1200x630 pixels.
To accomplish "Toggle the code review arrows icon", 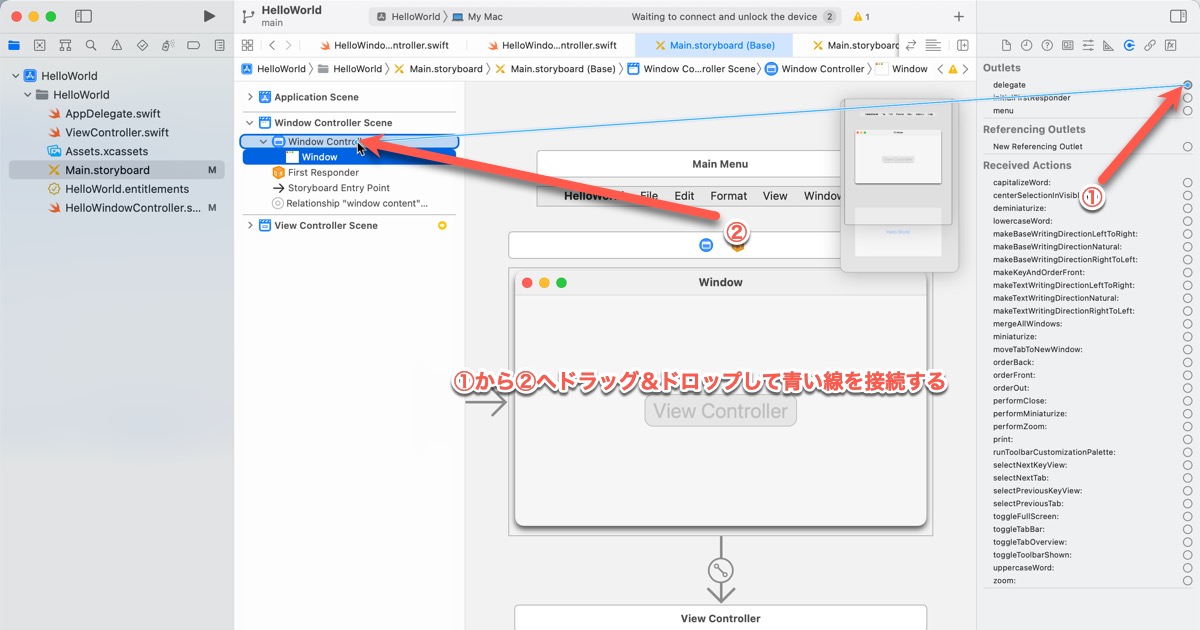I will [911, 45].
